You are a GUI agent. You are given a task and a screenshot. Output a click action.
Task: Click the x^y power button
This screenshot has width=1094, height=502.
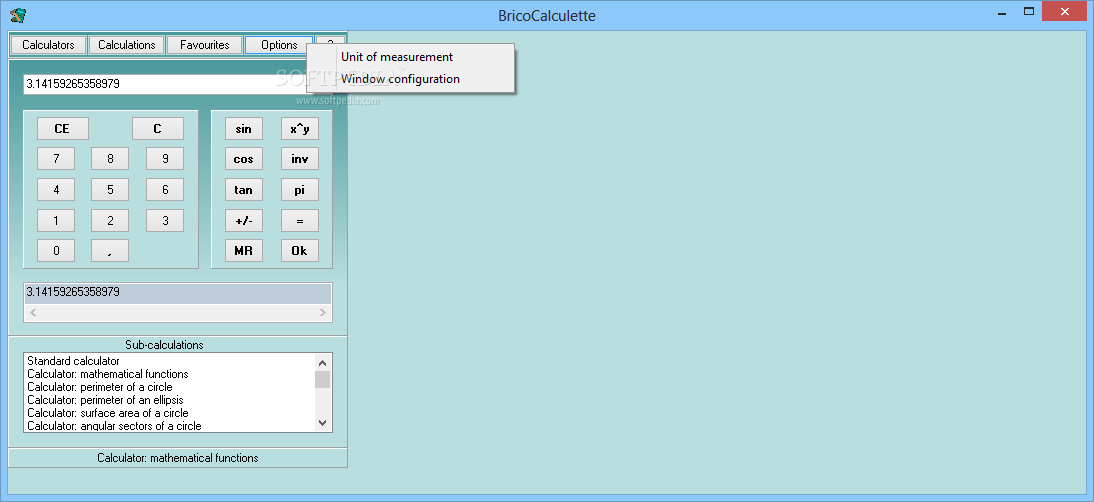click(300, 129)
